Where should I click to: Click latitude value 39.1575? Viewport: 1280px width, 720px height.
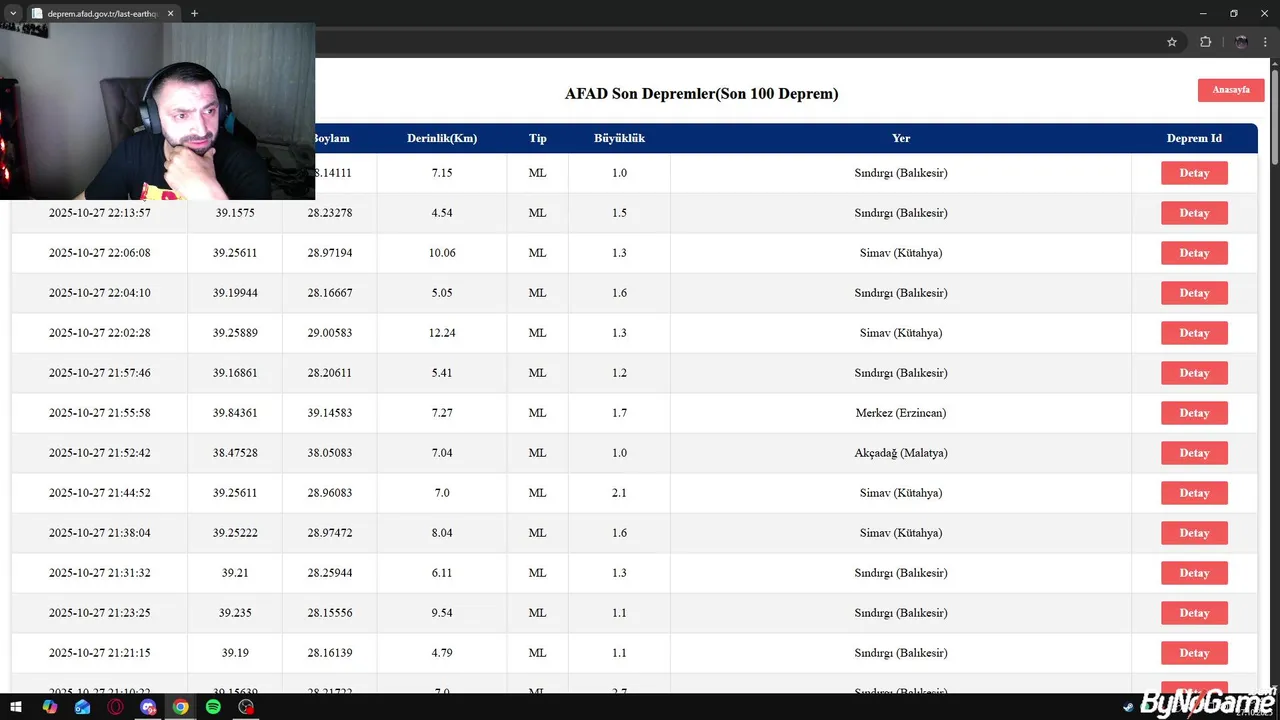coord(235,213)
